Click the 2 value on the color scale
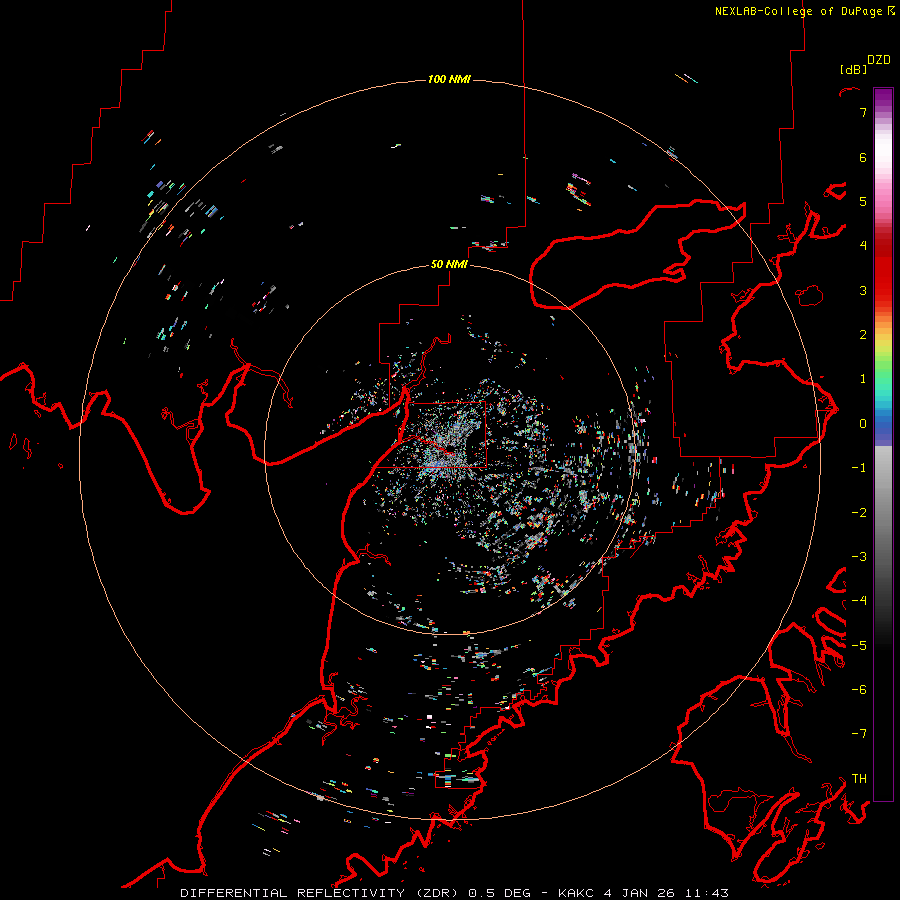The height and width of the screenshot is (900, 900). coord(863,335)
